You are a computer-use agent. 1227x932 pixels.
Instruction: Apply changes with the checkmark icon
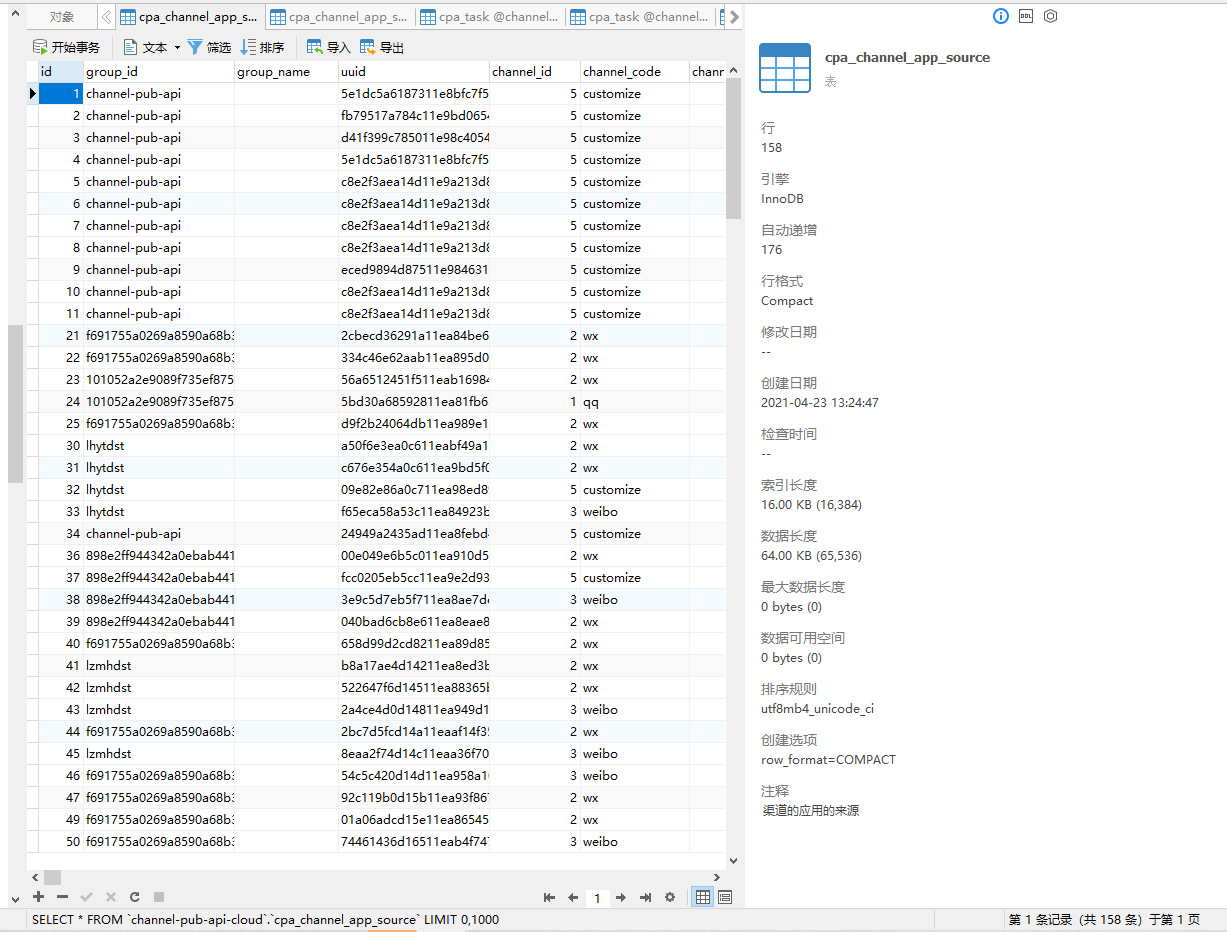(87, 897)
